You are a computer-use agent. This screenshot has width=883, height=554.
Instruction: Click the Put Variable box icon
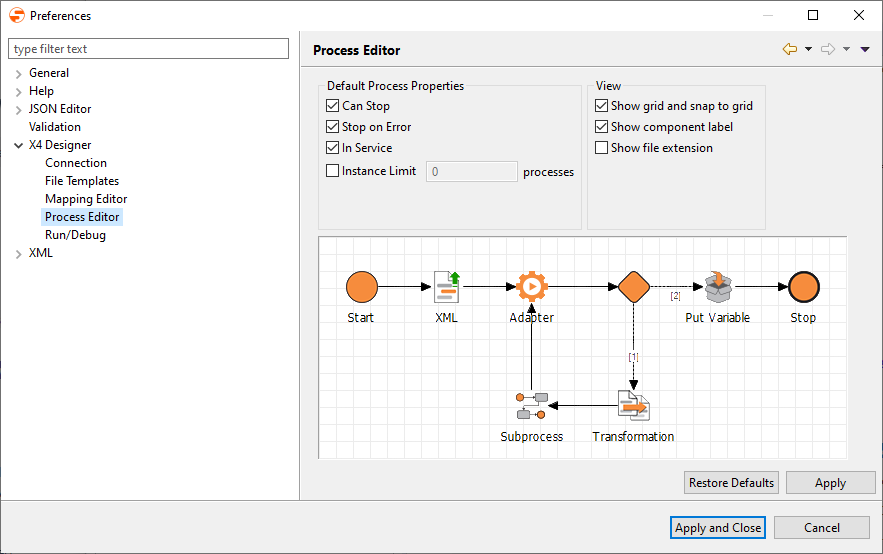717,287
